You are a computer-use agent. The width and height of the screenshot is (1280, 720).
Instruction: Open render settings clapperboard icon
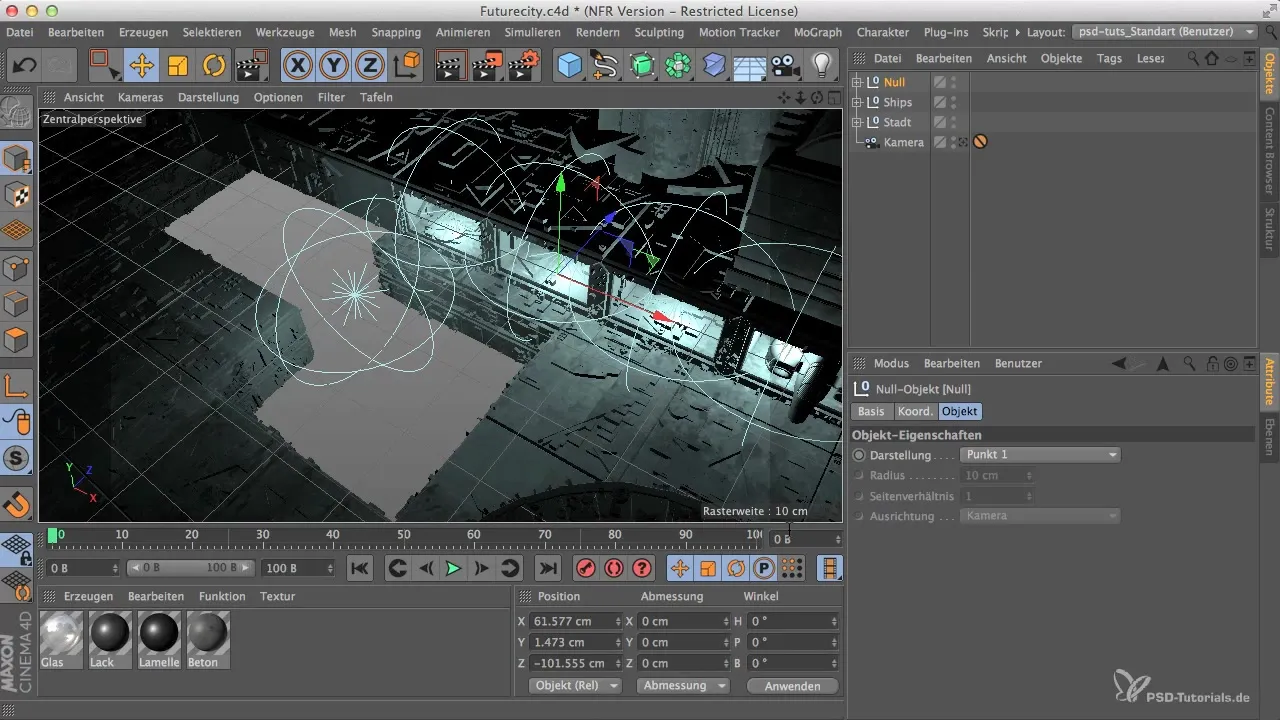pos(524,66)
